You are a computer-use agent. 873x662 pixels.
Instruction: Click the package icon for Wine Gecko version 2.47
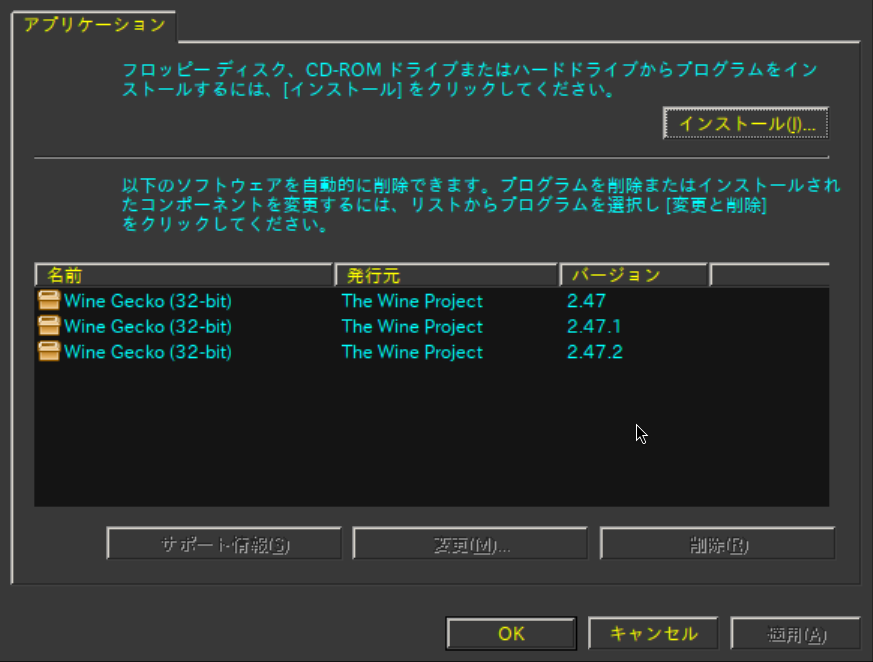[x=49, y=301]
